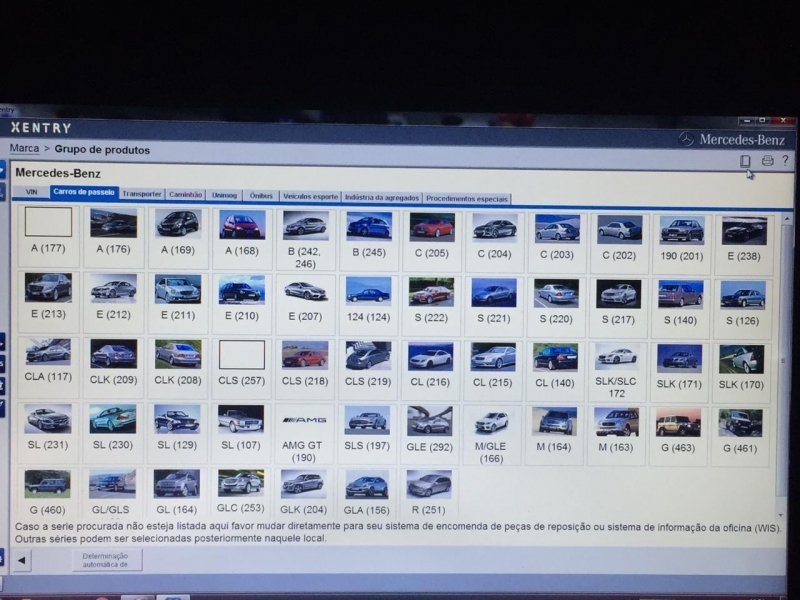Open the help question mark icon
This screenshot has height=600, width=800.
(x=785, y=161)
